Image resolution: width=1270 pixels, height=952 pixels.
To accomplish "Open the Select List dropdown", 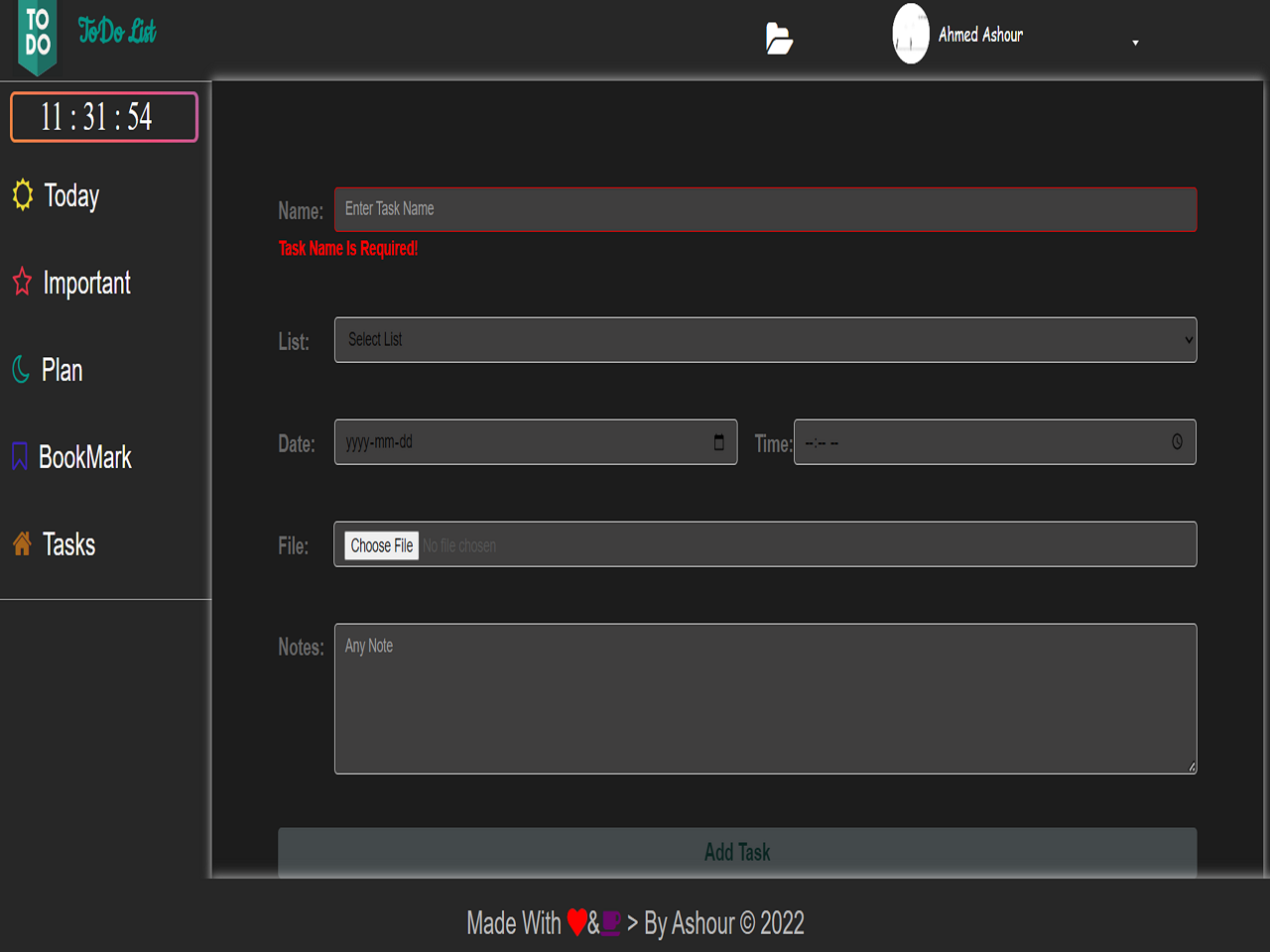I will tap(765, 340).
